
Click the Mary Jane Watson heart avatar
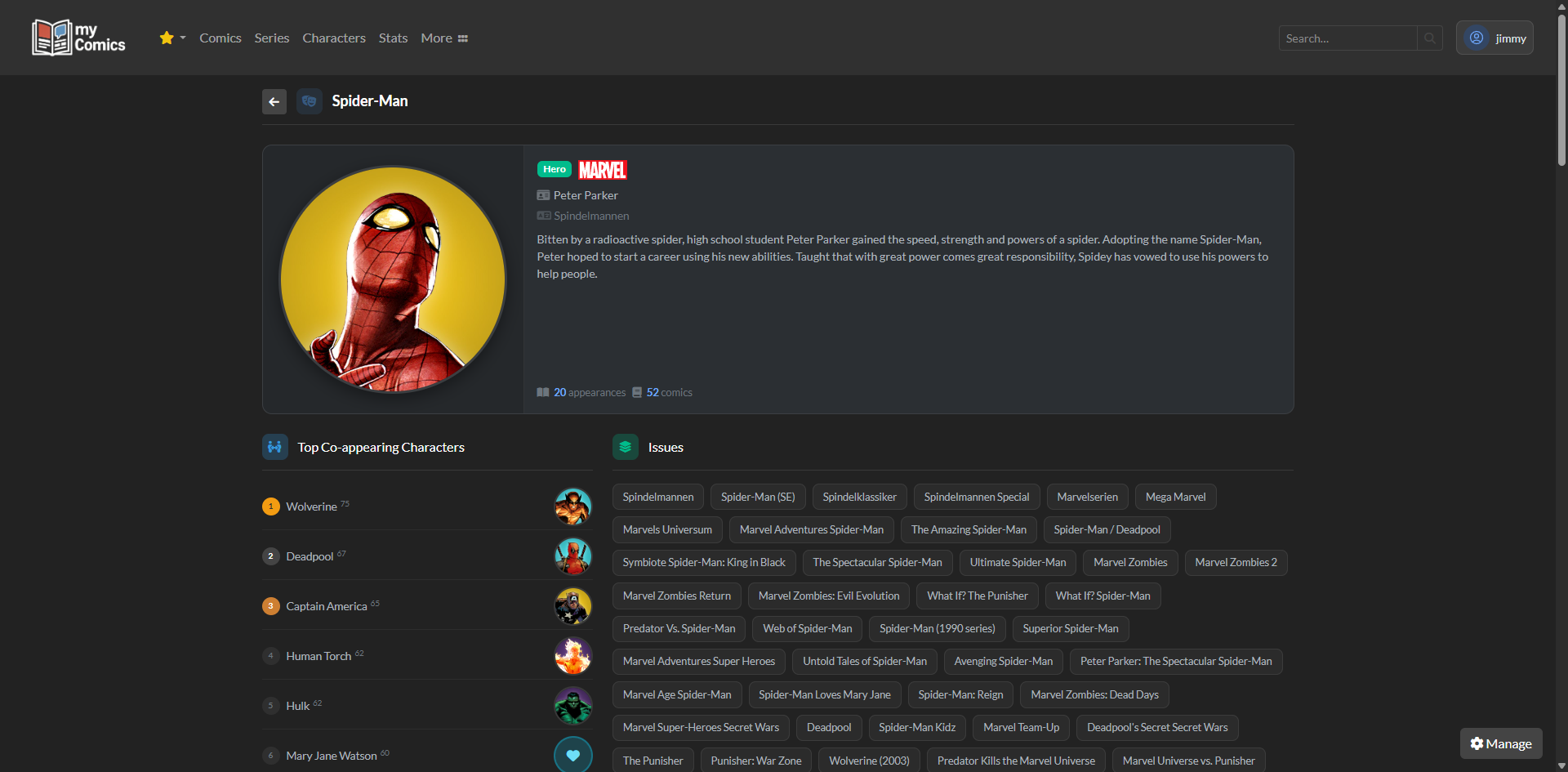click(573, 755)
